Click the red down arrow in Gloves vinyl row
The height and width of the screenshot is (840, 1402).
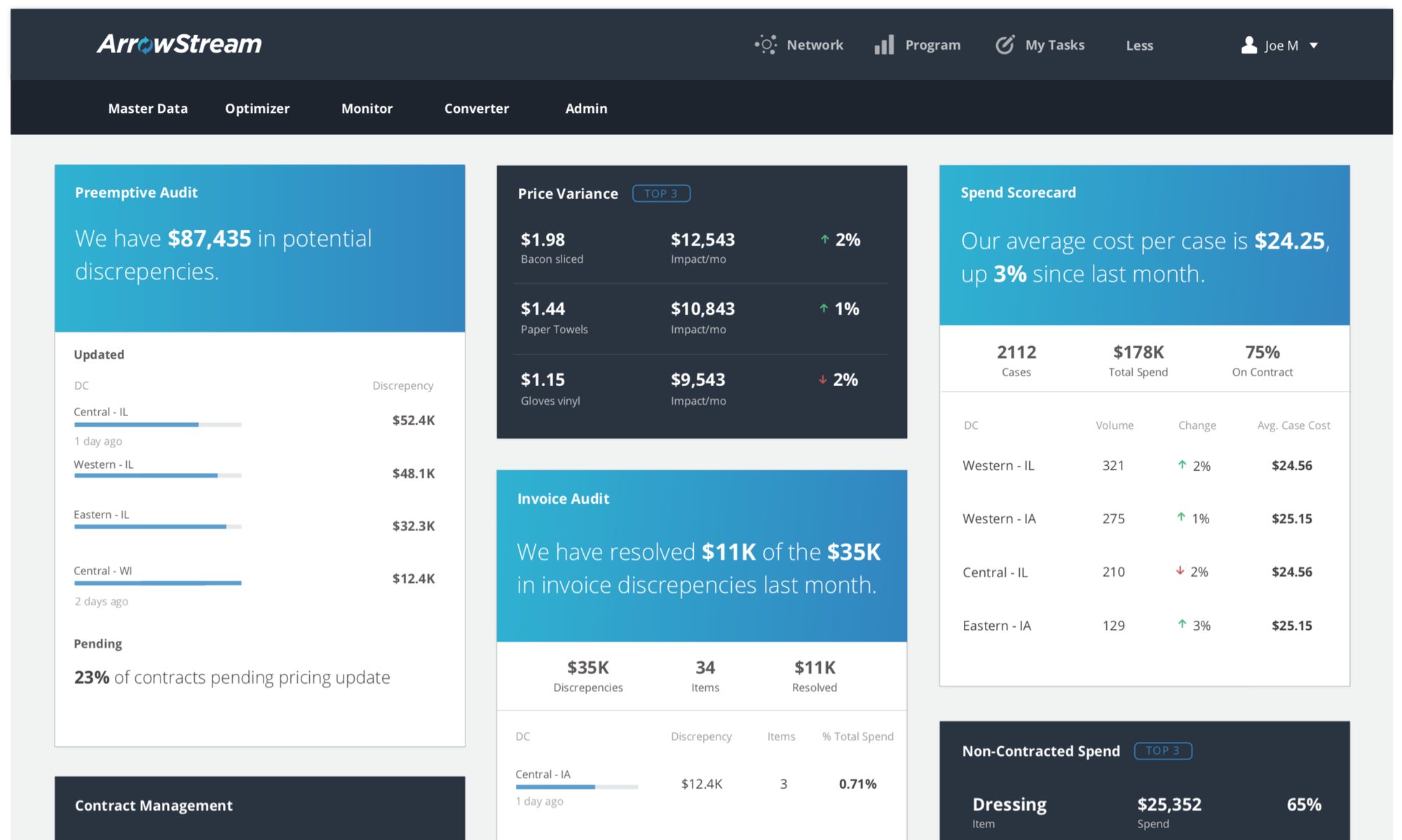(823, 380)
